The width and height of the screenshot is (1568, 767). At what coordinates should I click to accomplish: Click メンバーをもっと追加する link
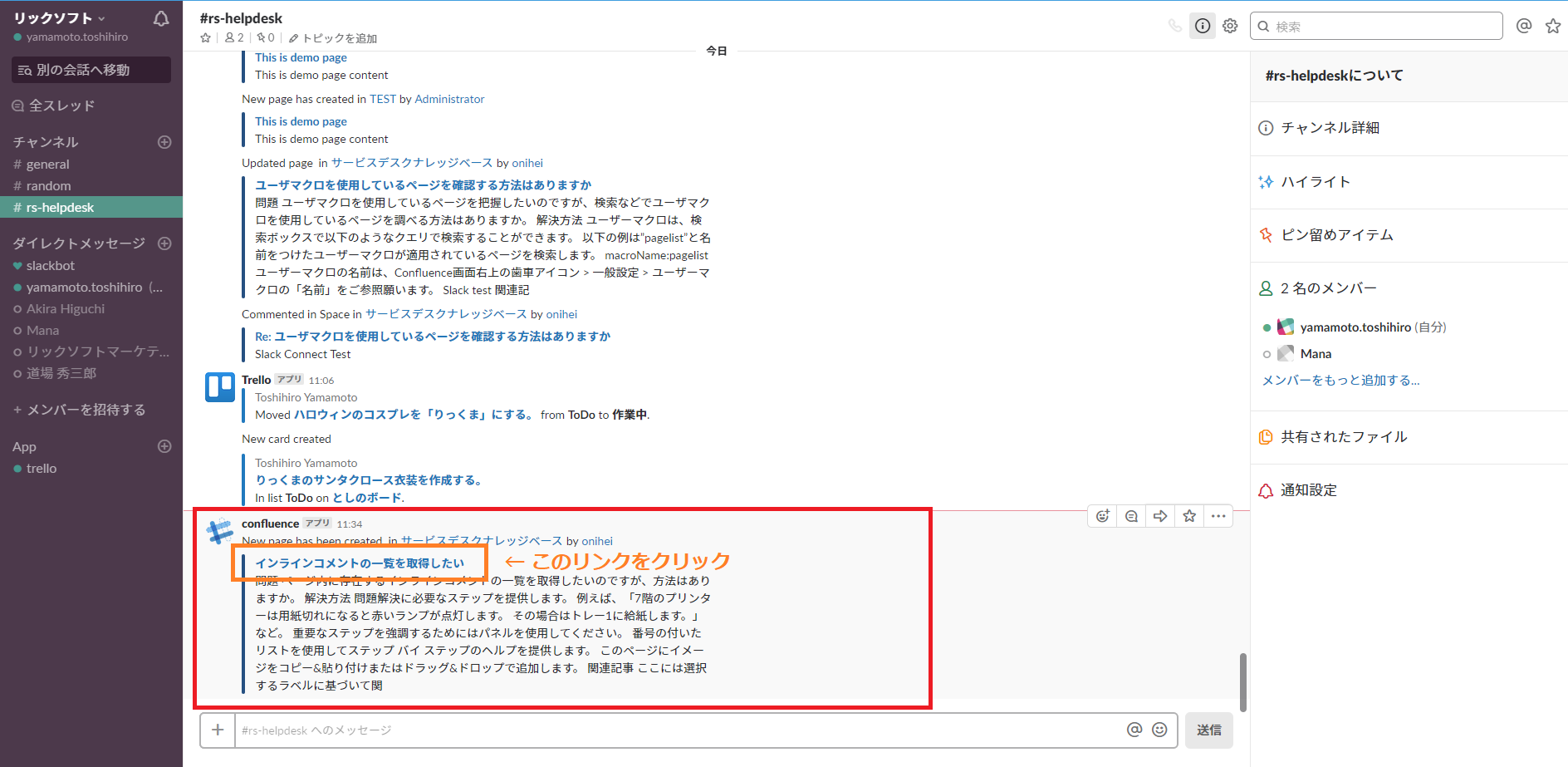pyautogui.click(x=1340, y=381)
